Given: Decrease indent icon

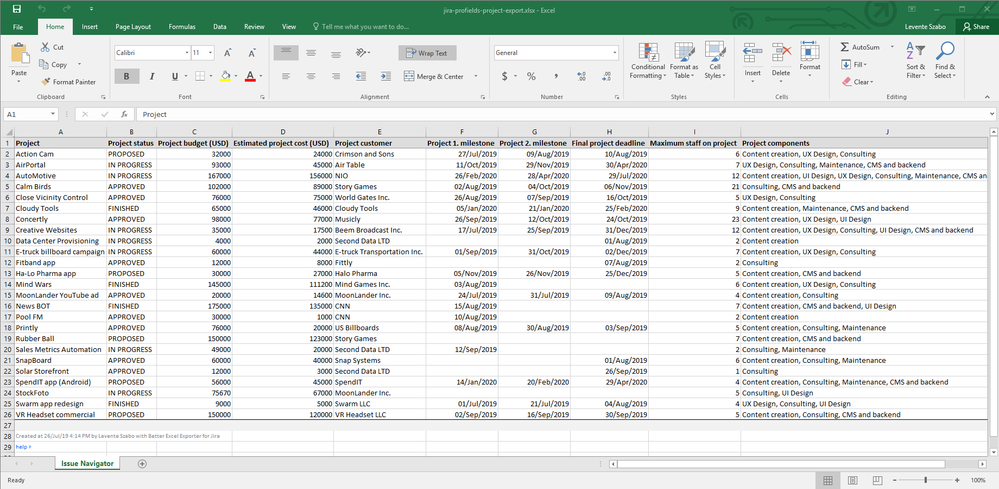Looking at the screenshot, I should 361,76.
